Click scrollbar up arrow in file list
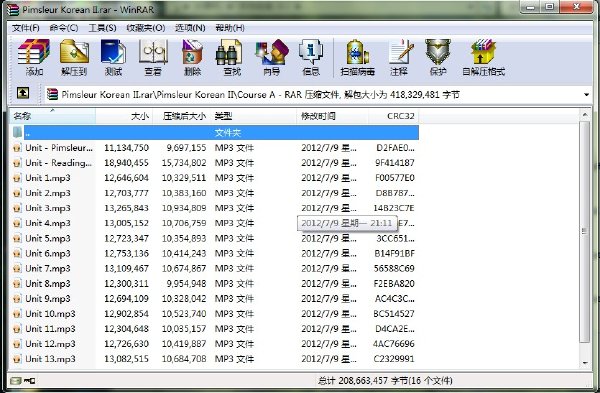 (585, 114)
